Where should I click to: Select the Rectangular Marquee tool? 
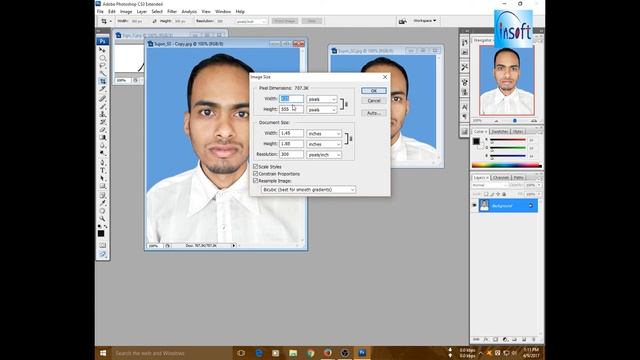[102, 58]
